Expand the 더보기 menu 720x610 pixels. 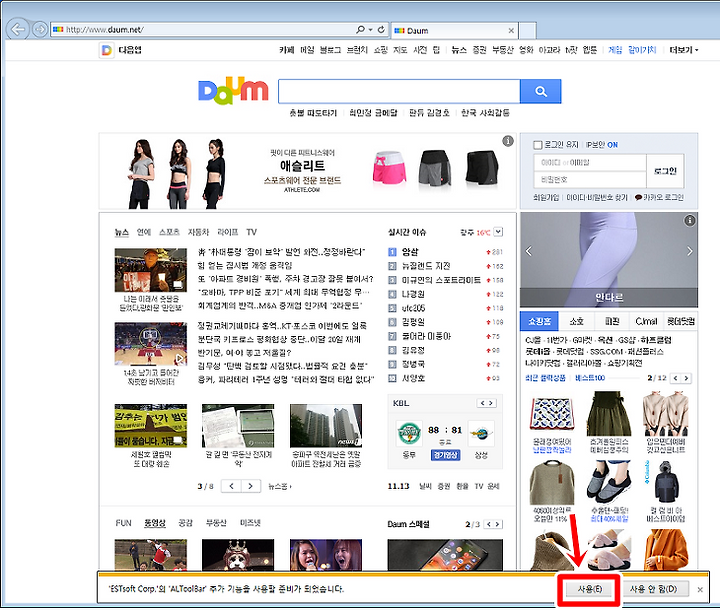click(x=683, y=50)
